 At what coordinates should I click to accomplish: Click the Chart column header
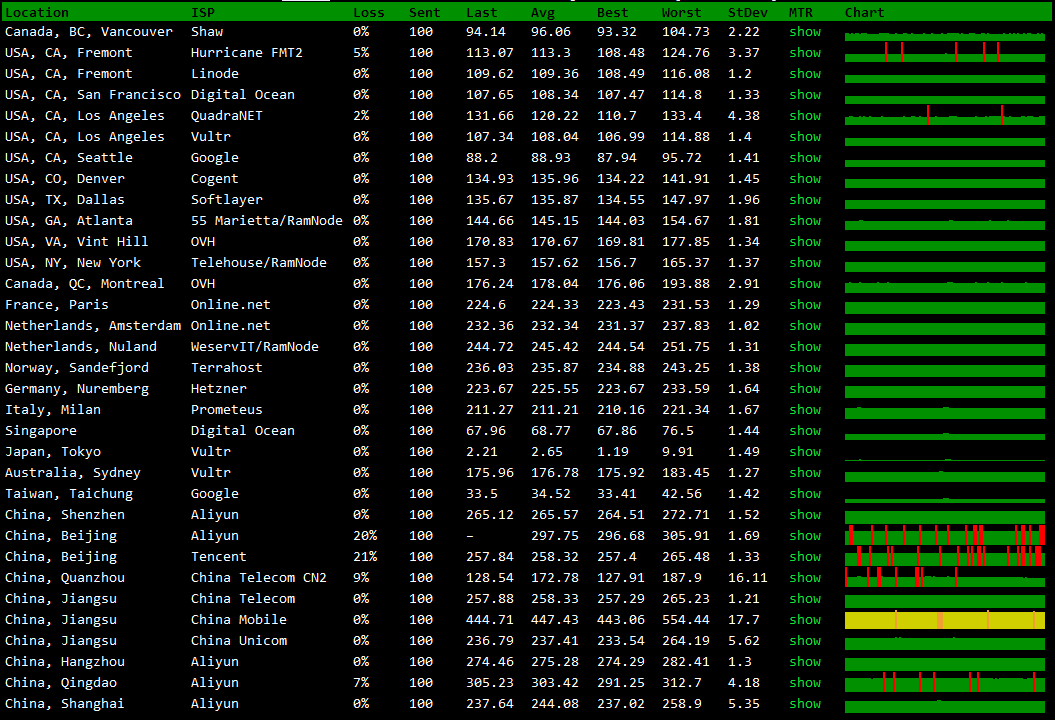point(865,13)
